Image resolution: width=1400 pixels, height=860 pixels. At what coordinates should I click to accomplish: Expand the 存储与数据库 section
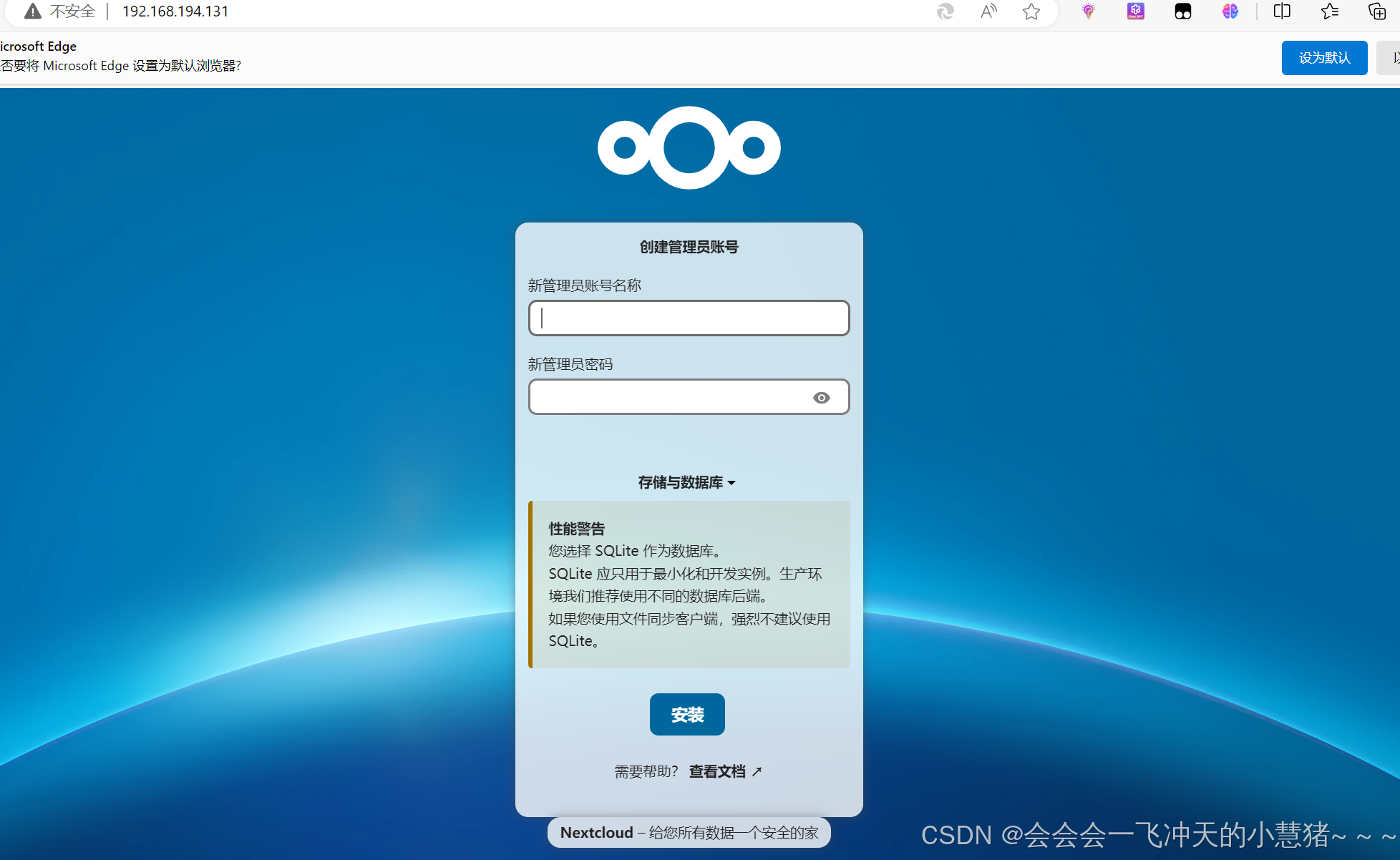coord(687,482)
